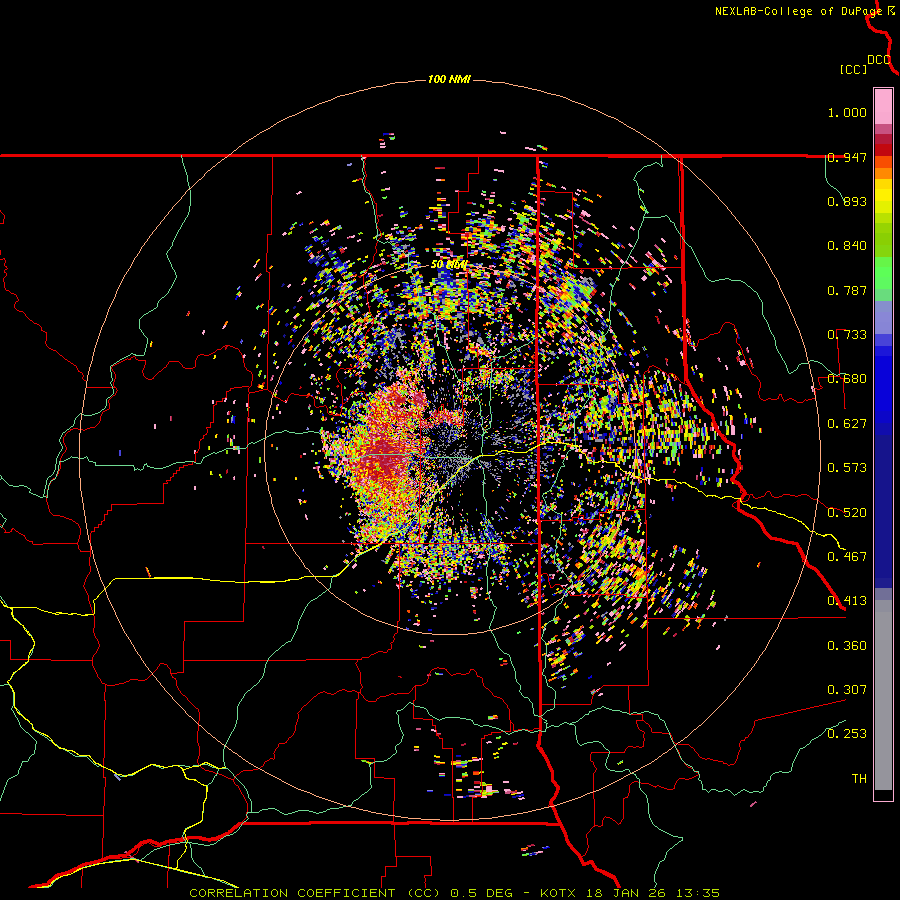The width and height of the screenshot is (900, 900).
Task: Click the 50 NMI range ring label
Action: pyautogui.click(x=449, y=265)
